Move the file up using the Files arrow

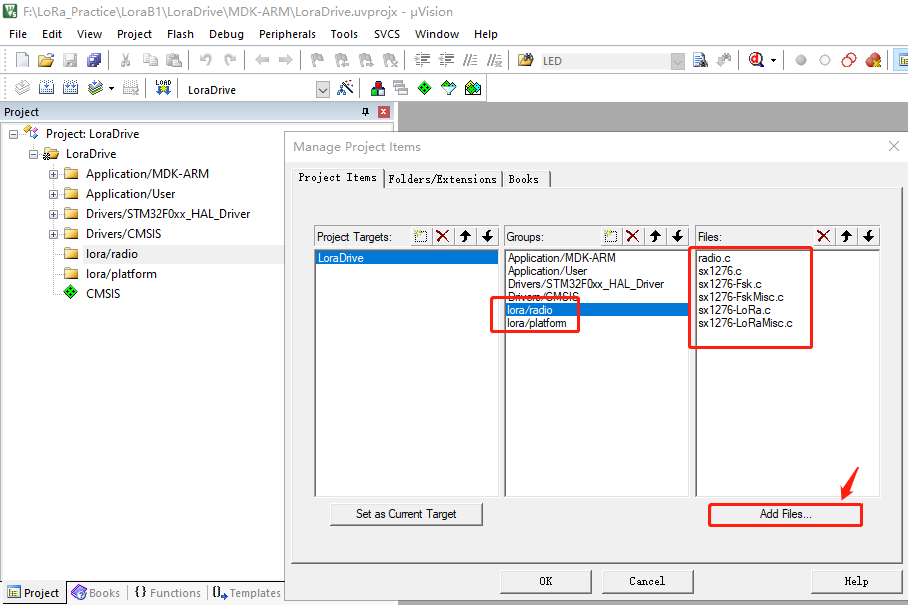(846, 236)
